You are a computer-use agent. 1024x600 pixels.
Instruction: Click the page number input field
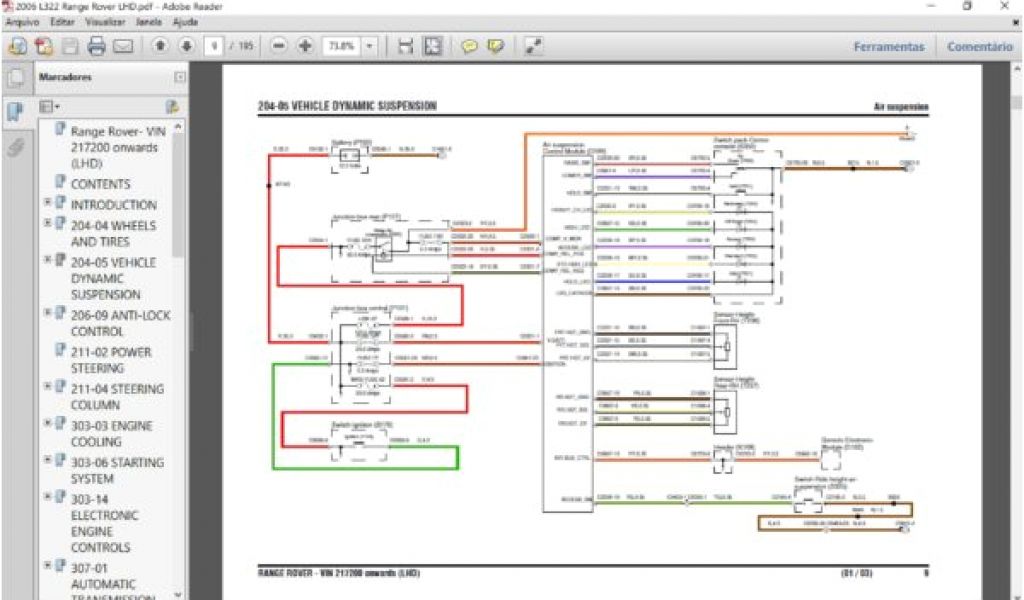[214, 46]
